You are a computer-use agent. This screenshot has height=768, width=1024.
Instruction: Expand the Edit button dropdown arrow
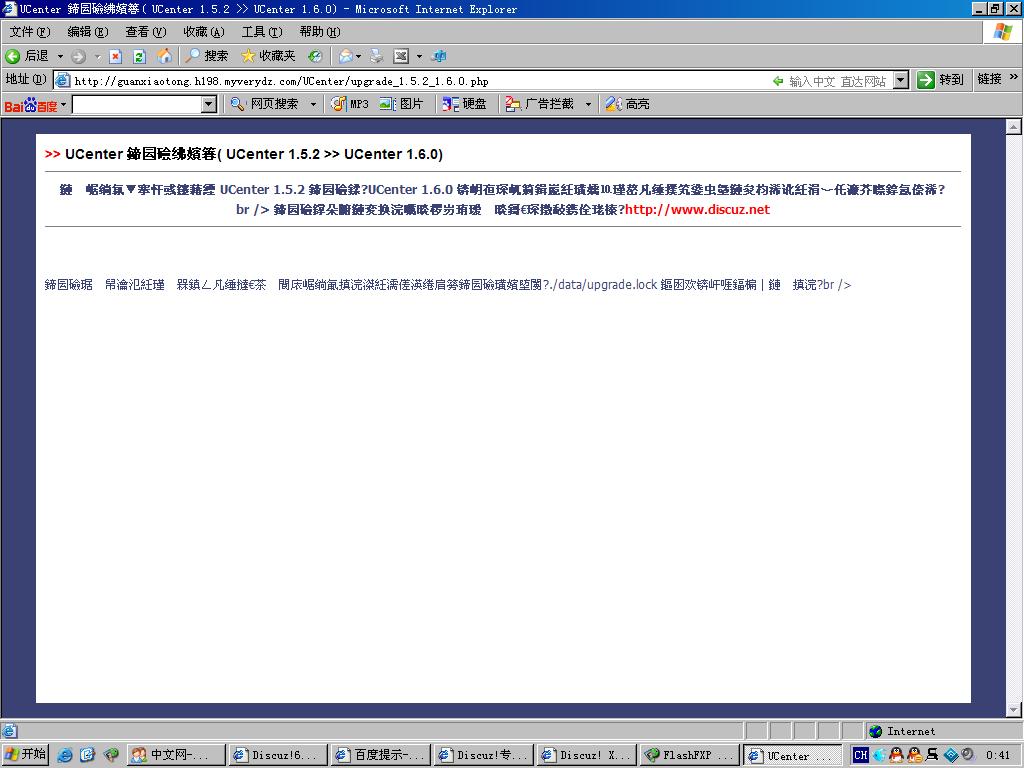coord(419,57)
